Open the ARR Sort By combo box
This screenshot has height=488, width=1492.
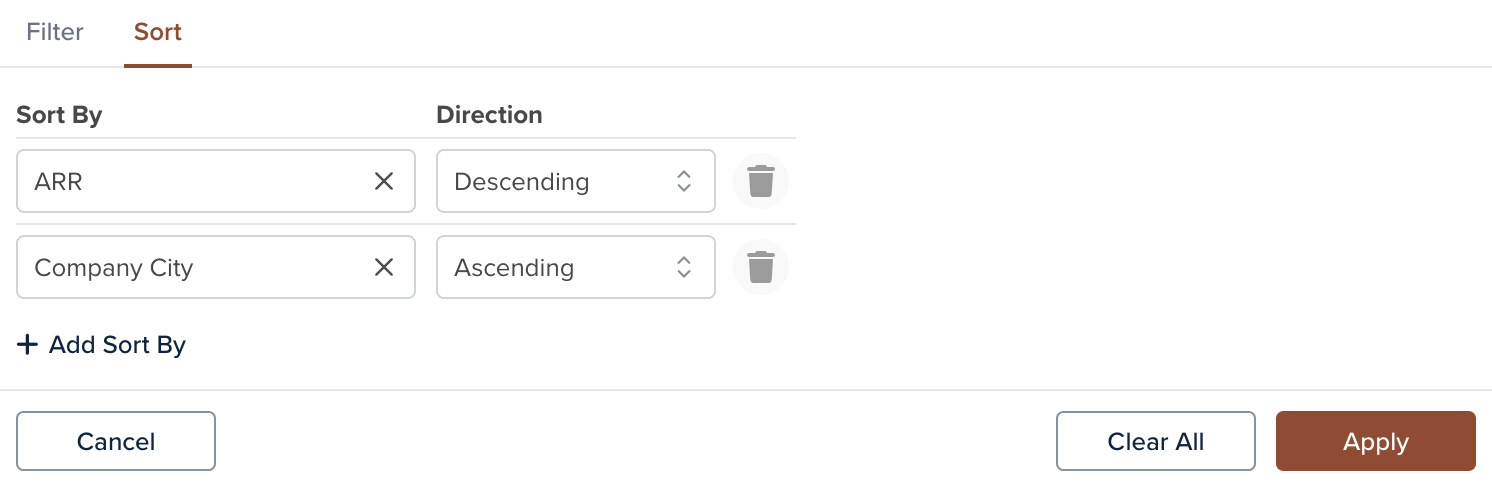coord(216,181)
